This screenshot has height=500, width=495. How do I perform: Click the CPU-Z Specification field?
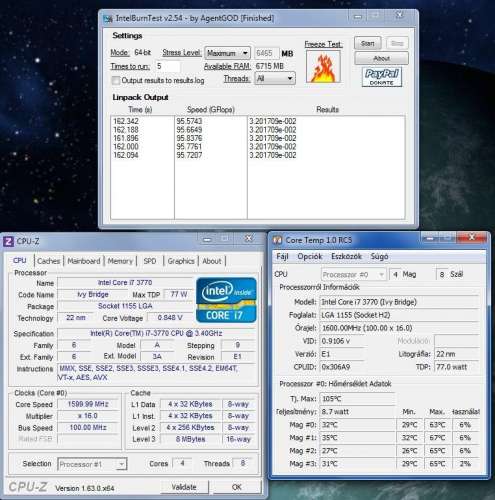point(156,333)
